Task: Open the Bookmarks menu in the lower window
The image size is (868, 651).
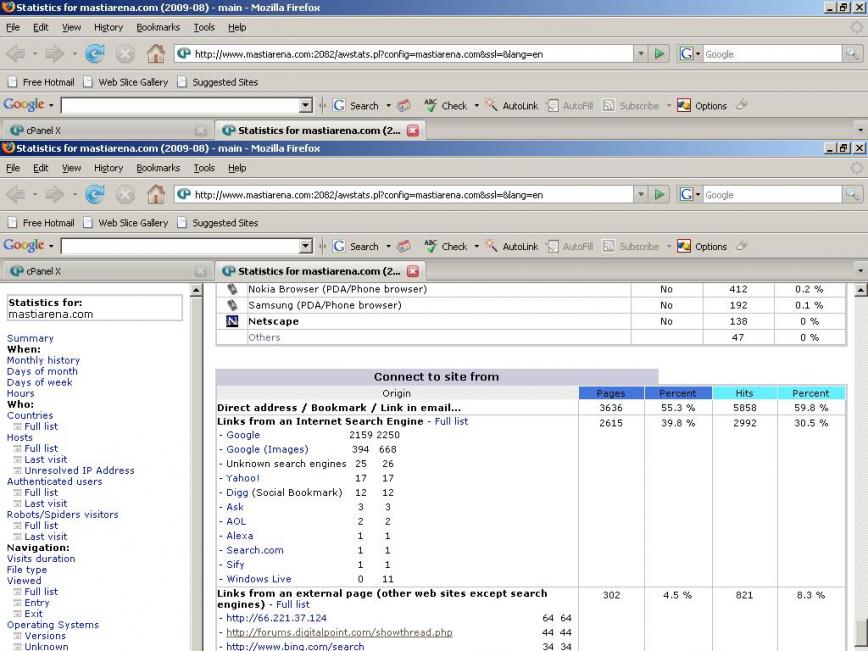Action: [158, 168]
